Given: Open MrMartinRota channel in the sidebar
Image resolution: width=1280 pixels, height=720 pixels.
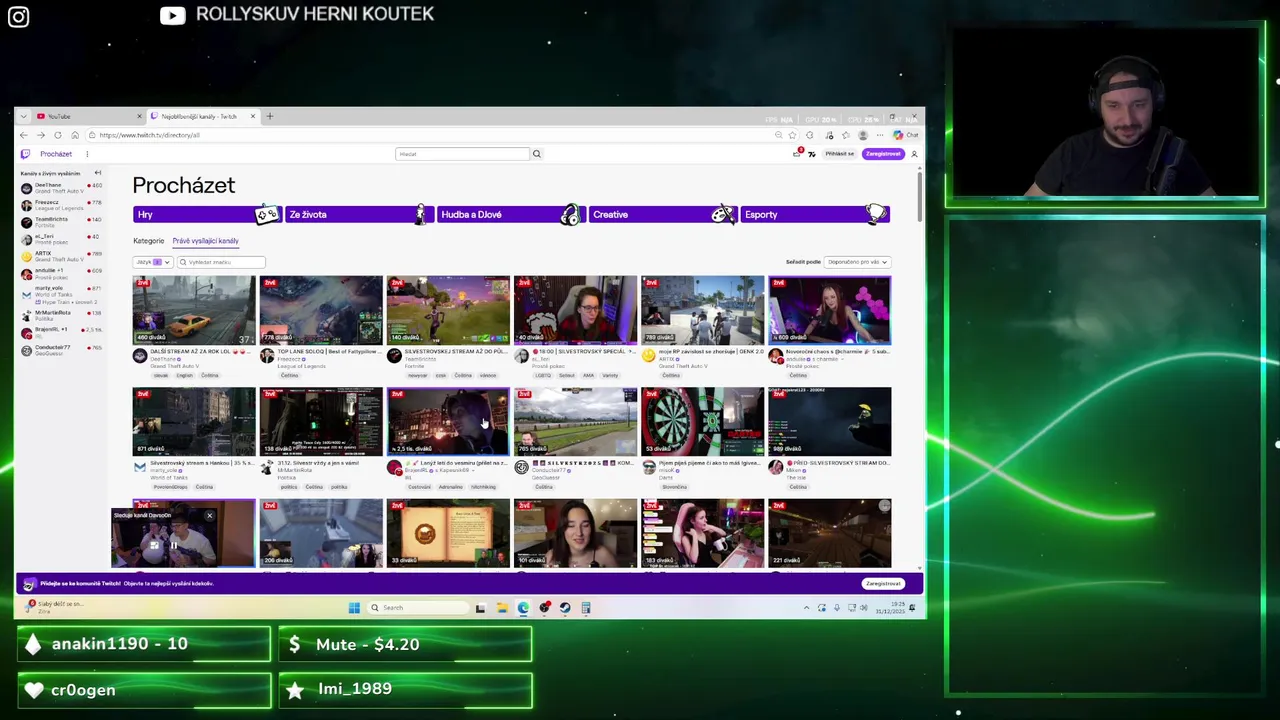Looking at the screenshot, I should pos(60,314).
